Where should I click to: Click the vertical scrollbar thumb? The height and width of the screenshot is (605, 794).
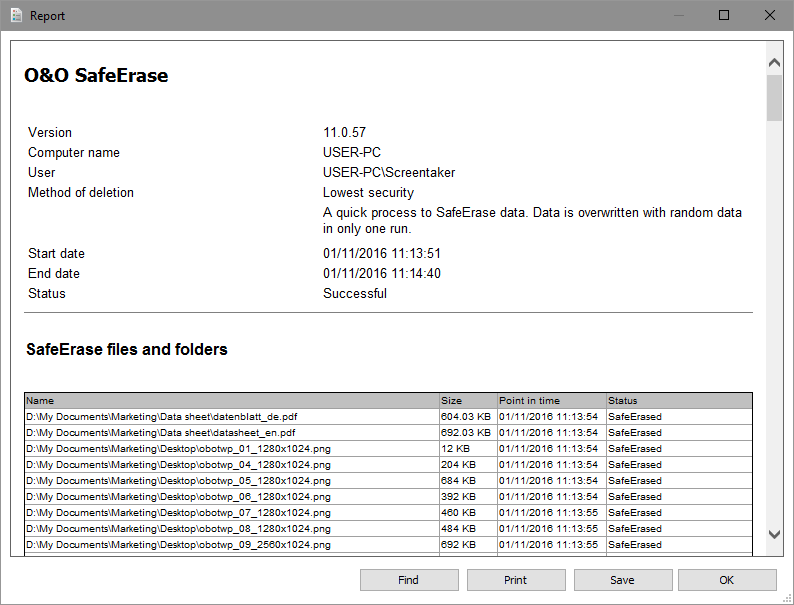tap(774, 98)
